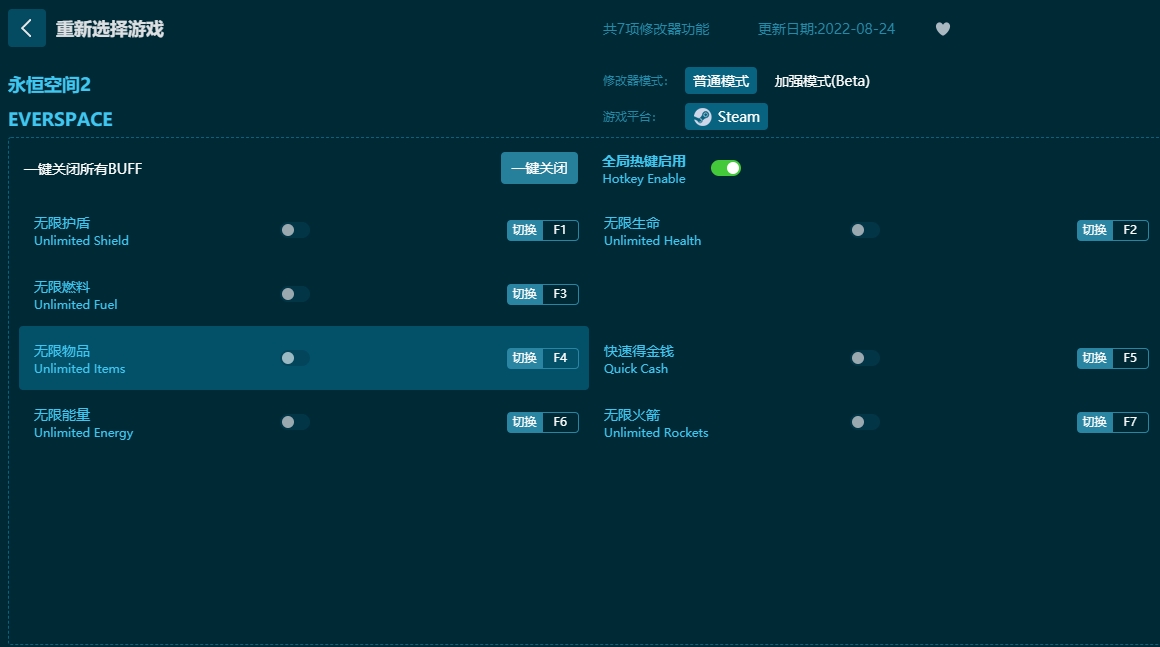Click the F6 hotkey field
1160x647 pixels.
pyautogui.click(x=560, y=422)
